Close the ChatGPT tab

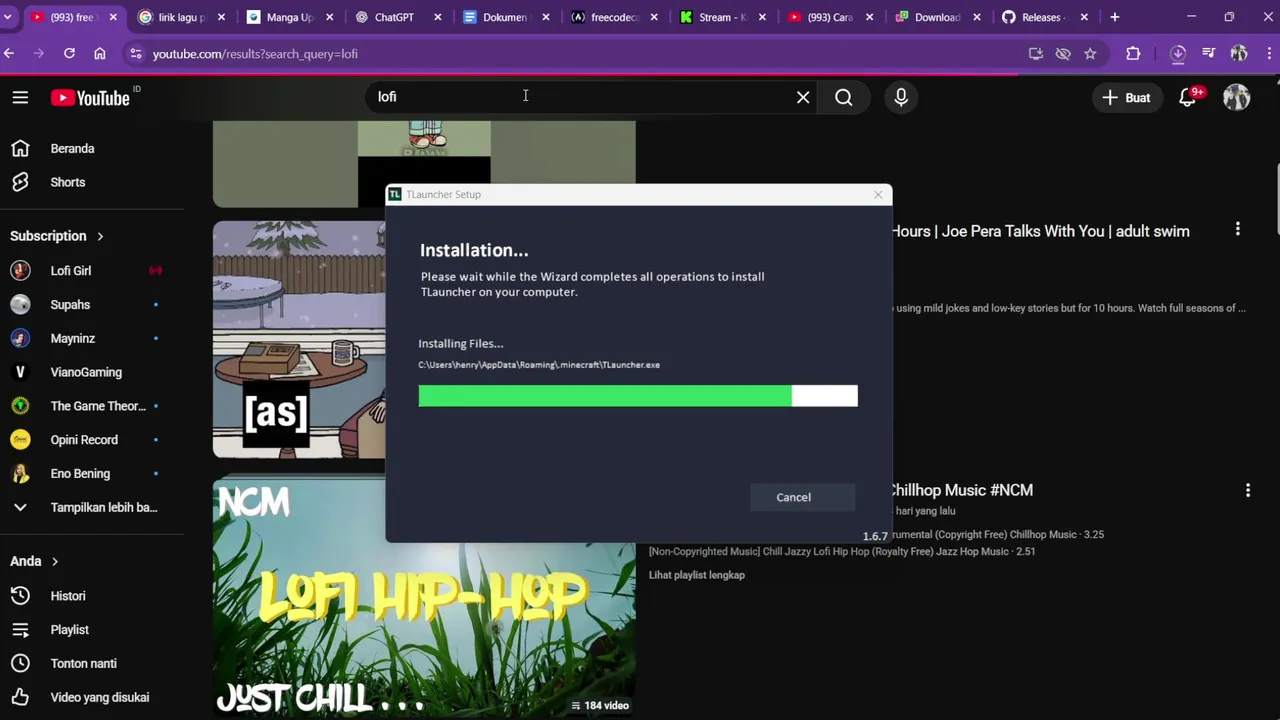click(x=437, y=17)
